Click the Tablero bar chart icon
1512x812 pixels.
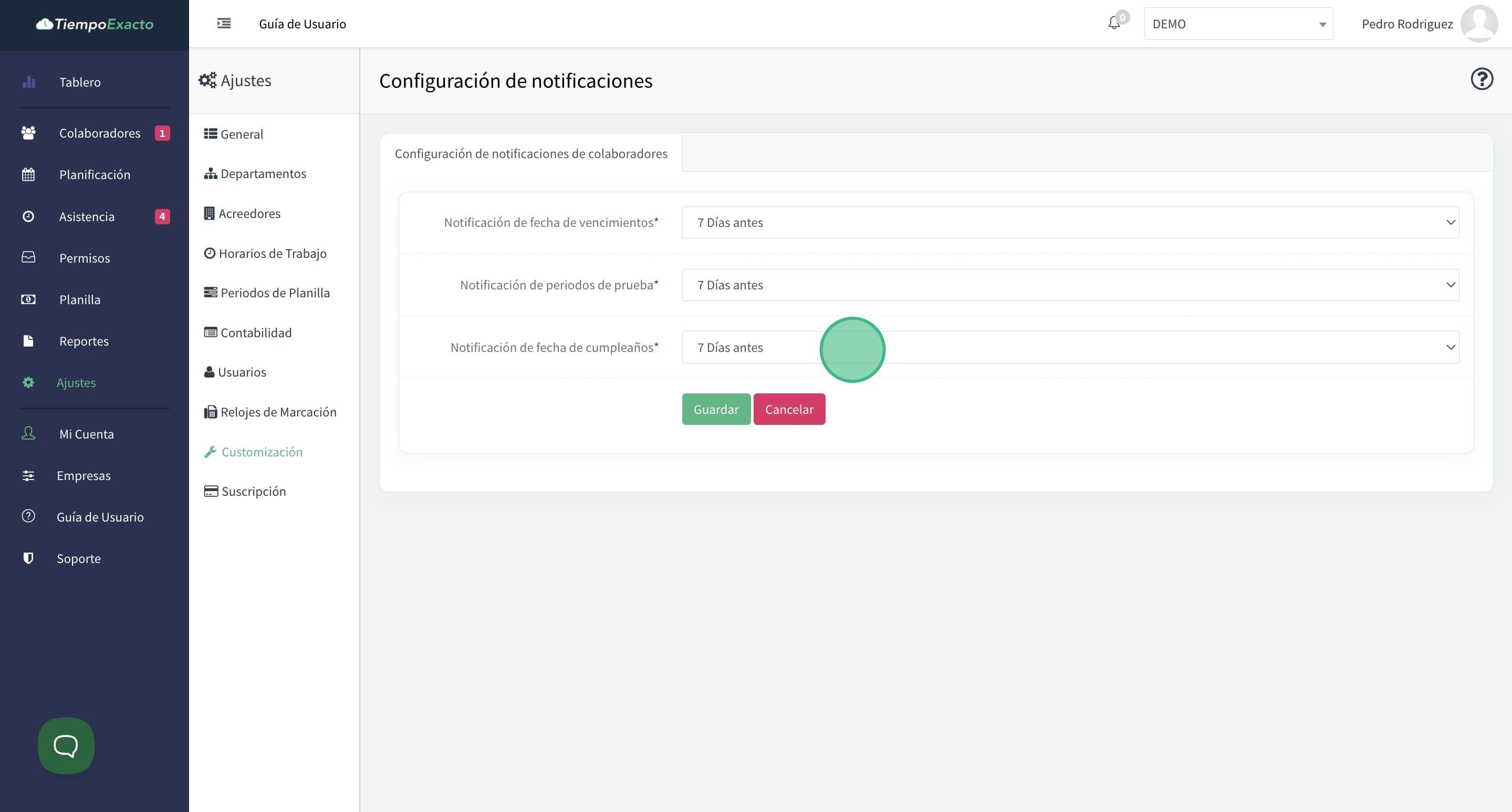tap(29, 82)
